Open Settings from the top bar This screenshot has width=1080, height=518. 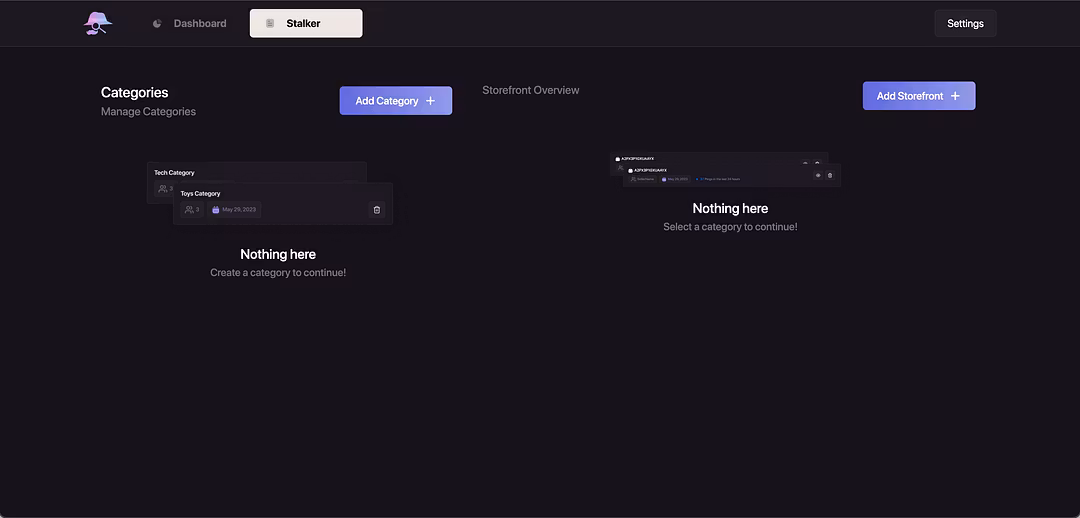tap(965, 24)
